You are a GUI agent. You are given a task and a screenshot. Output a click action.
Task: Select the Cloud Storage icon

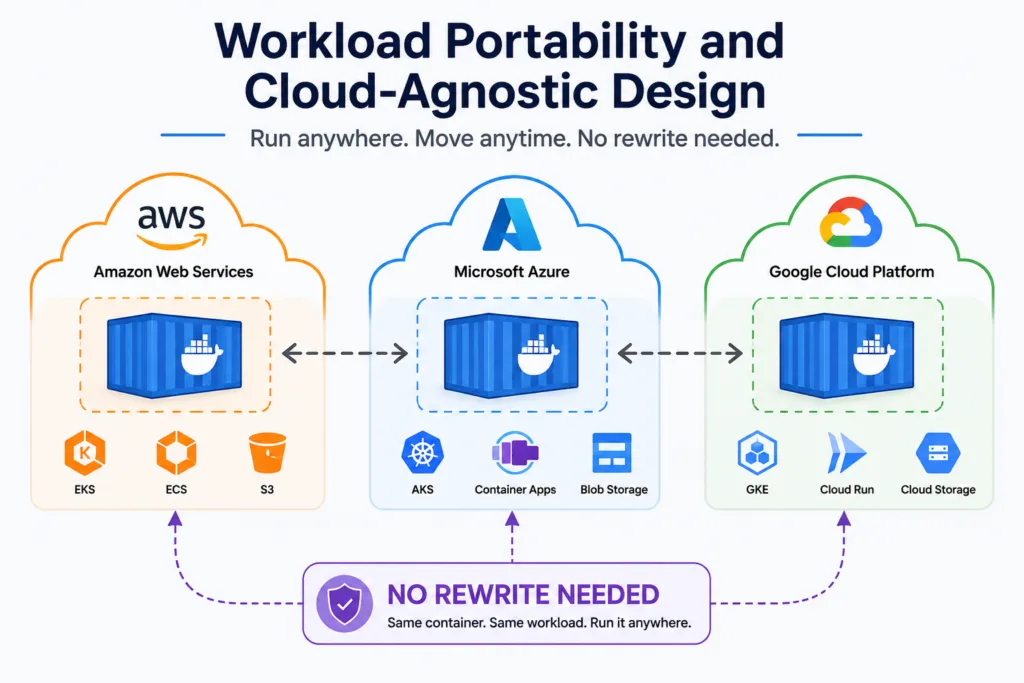(x=938, y=453)
